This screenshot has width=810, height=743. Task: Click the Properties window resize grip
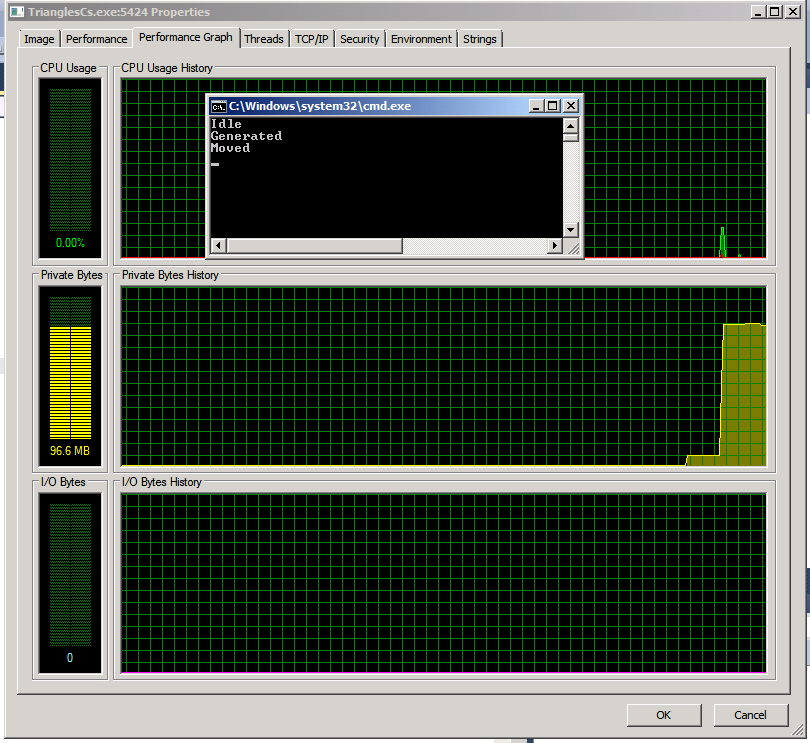[798, 729]
